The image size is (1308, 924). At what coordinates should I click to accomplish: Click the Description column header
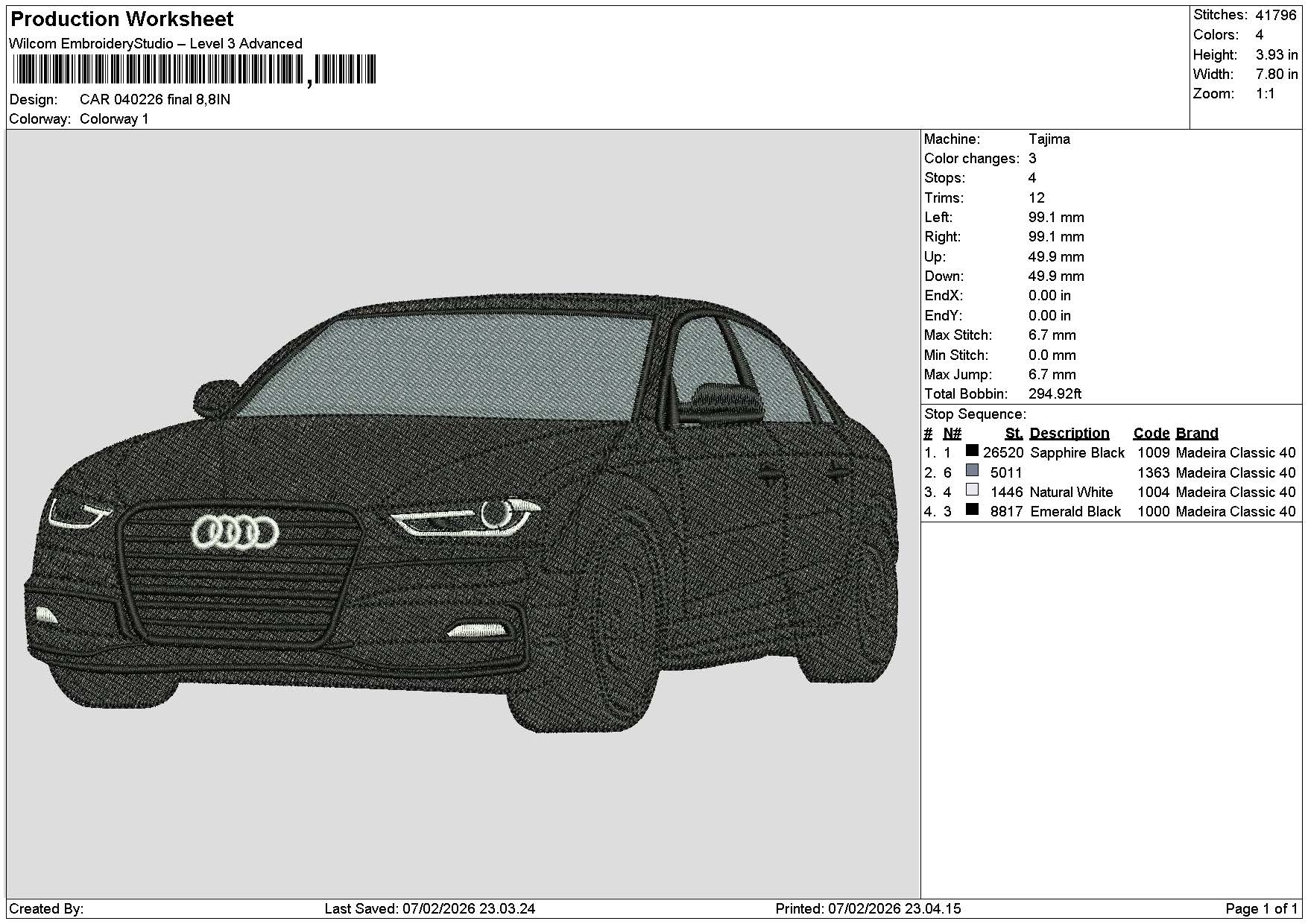click(1070, 434)
